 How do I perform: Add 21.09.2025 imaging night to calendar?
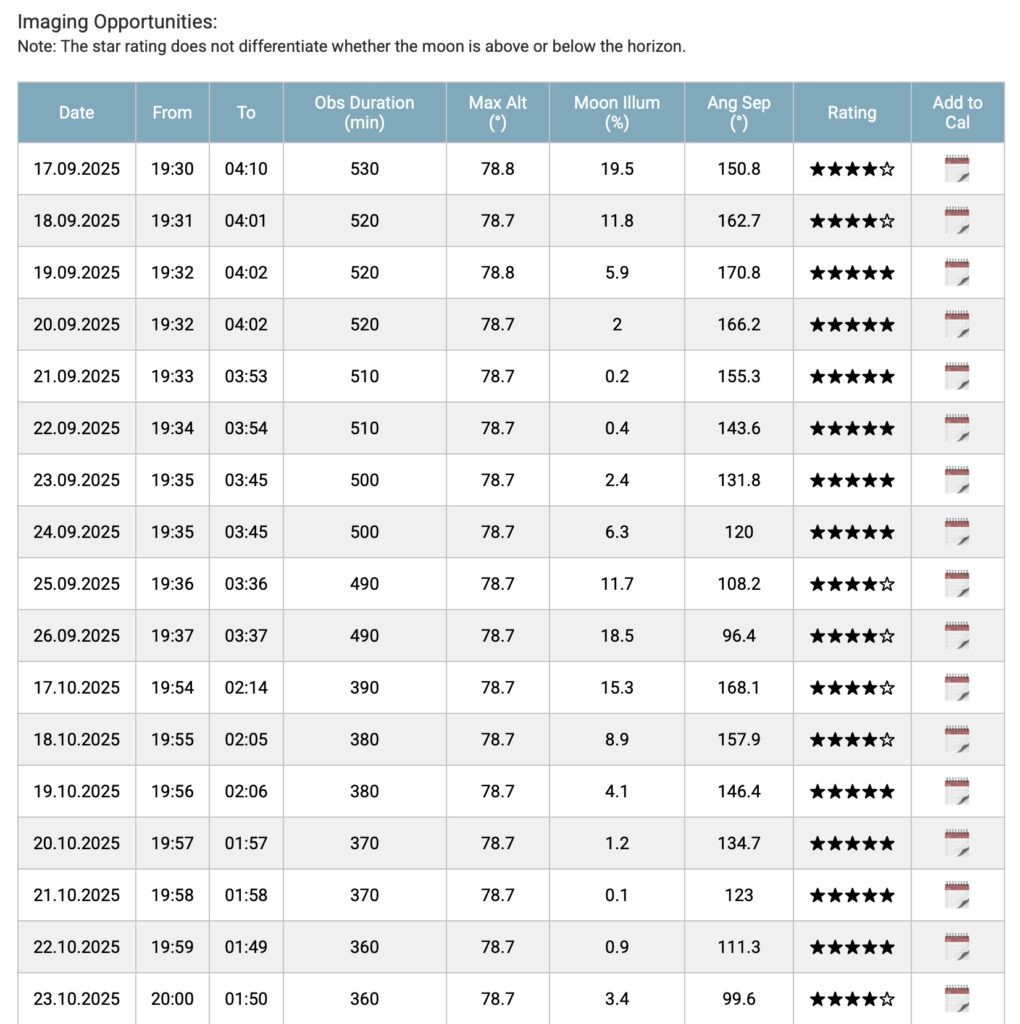click(957, 377)
